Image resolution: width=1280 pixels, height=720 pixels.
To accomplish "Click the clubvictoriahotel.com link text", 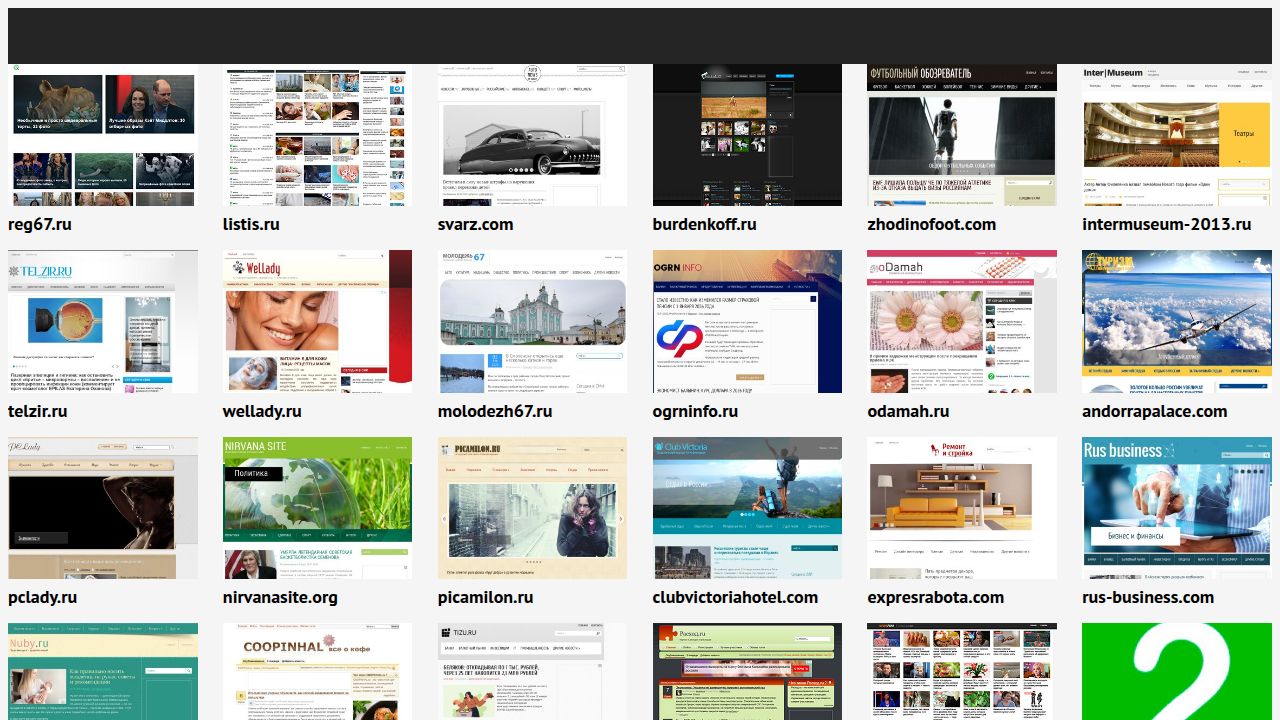I will click(735, 597).
